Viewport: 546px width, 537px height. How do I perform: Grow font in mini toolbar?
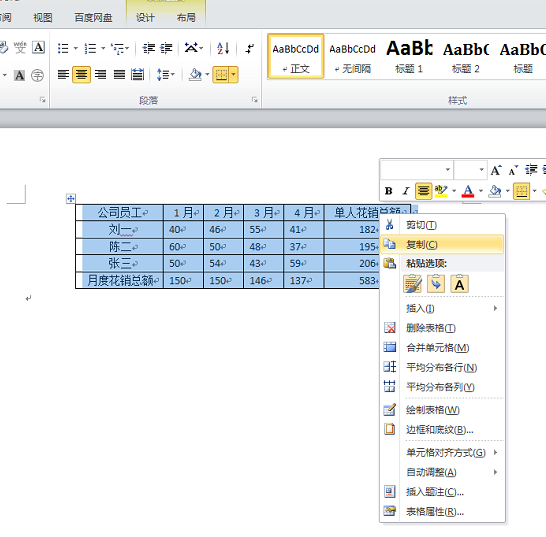pyautogui.click(x=496, y=170)
